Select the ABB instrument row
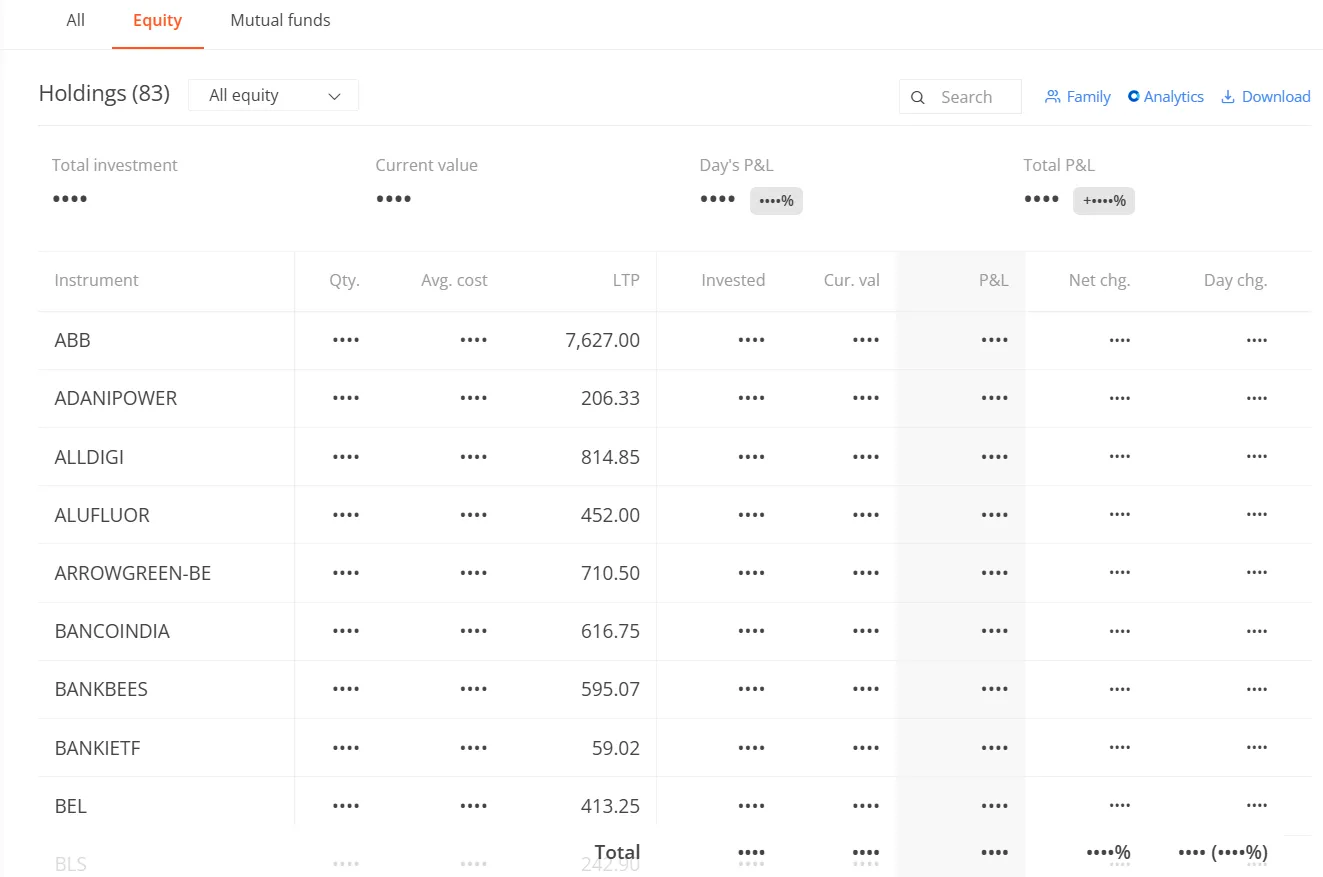1323x877 pixels. click(674, 340)
